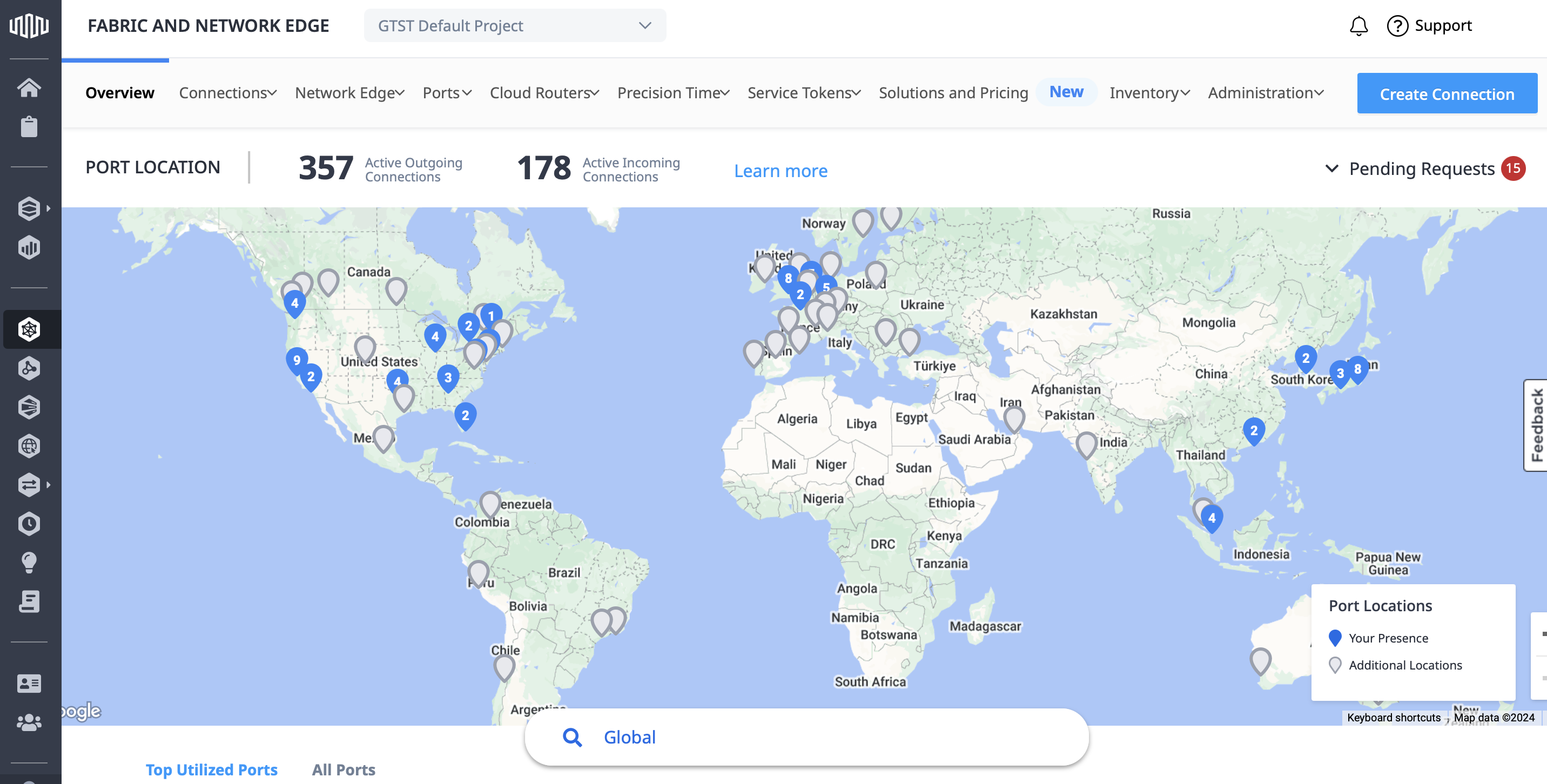Open the ID card sidebar icon
This screenshot has width=1547, height=784.
[29, 683]
